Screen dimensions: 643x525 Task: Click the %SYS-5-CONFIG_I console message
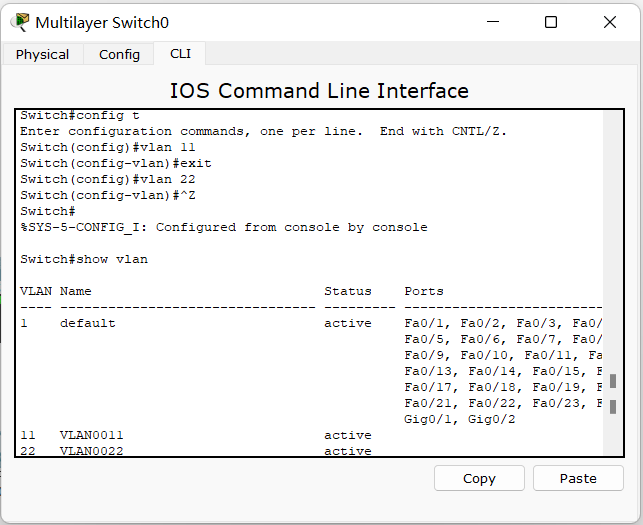224,227
